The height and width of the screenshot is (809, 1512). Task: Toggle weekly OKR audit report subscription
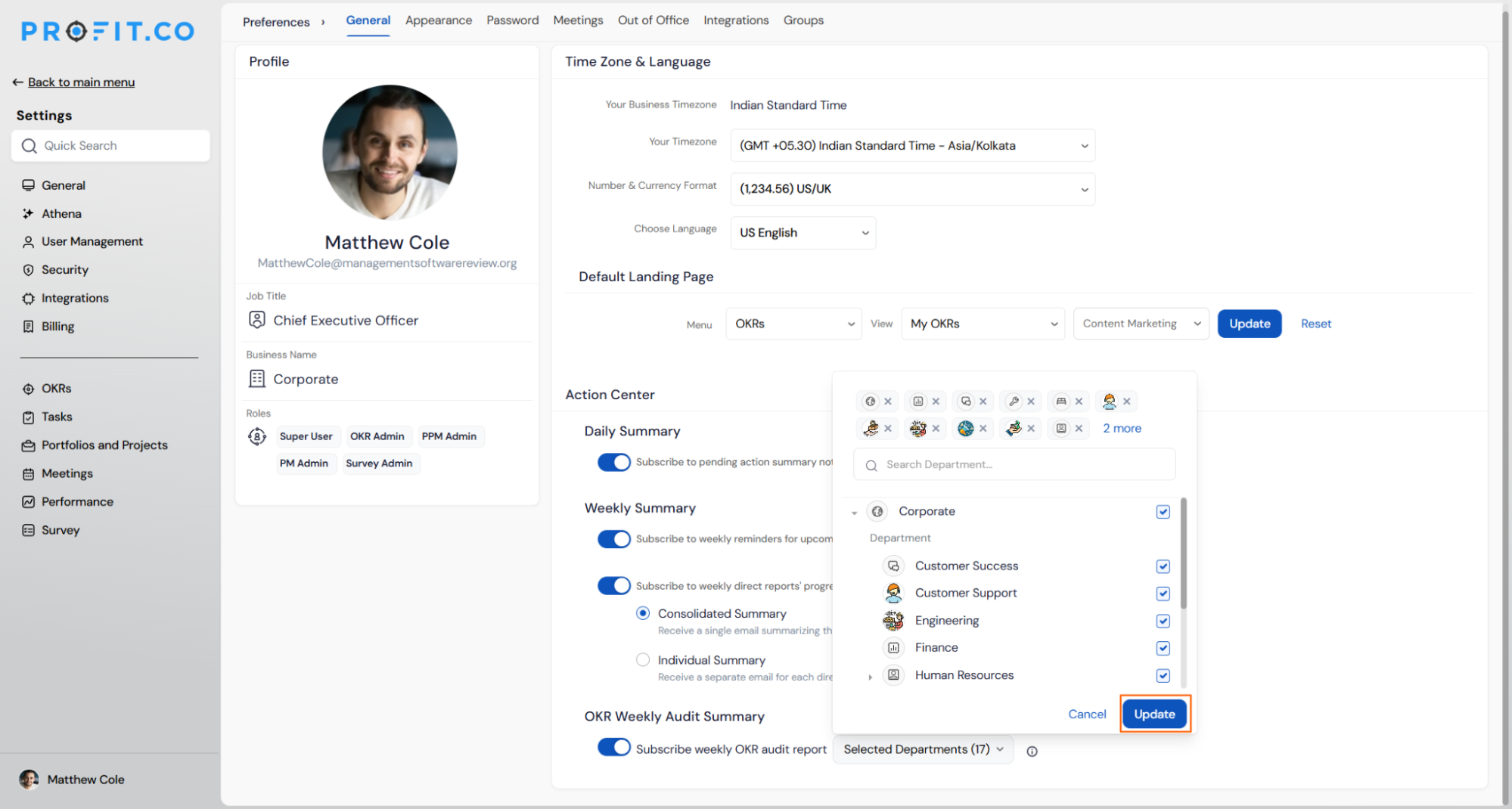(613, 748)
